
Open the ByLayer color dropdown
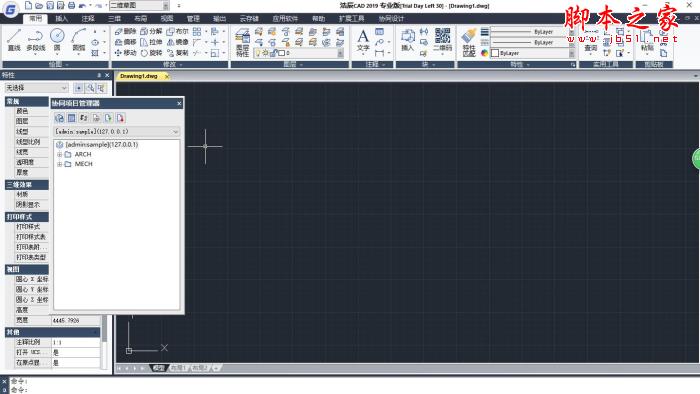533,53
